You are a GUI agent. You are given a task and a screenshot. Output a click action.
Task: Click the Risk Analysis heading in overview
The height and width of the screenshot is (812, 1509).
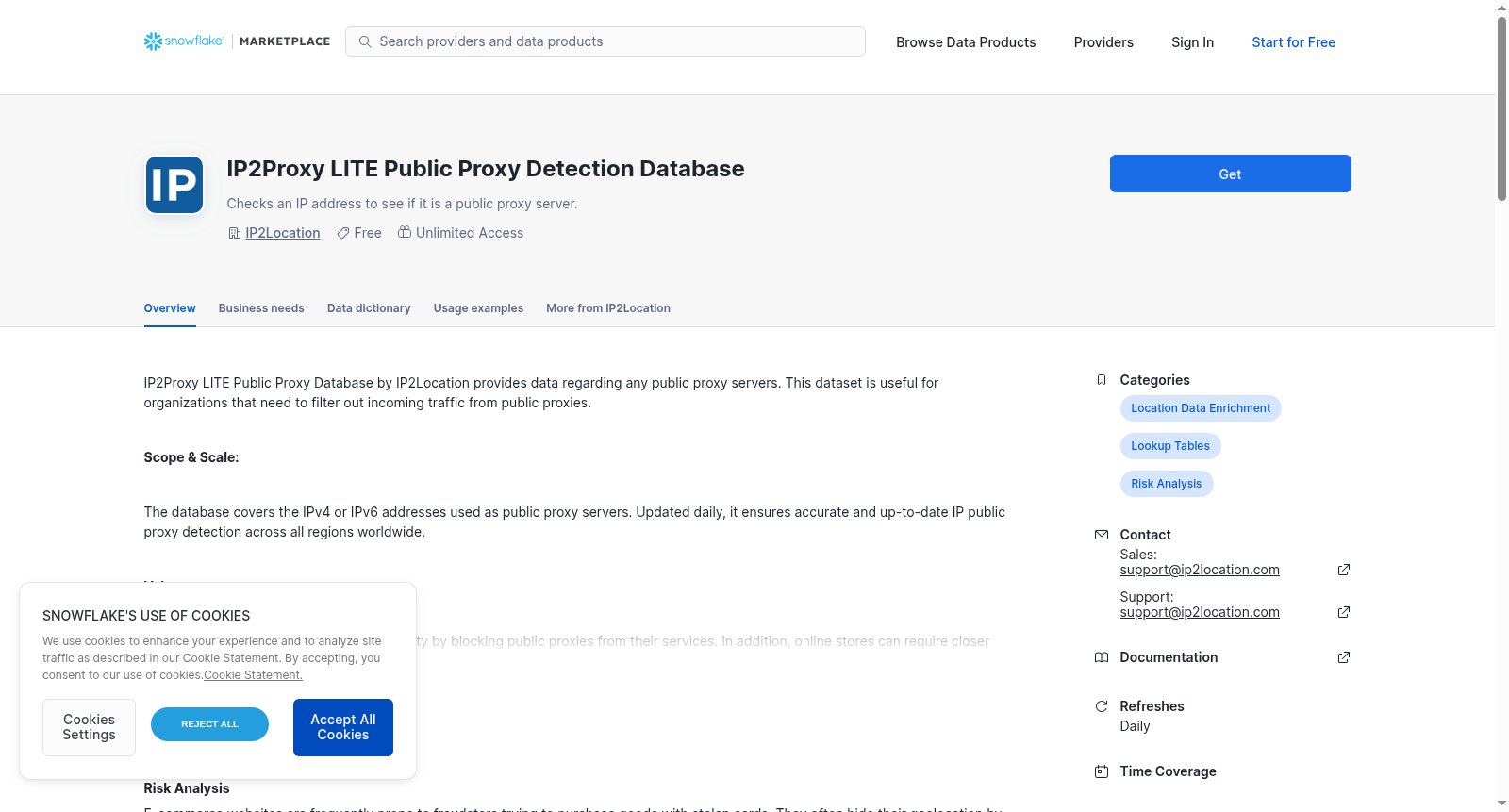187,788
